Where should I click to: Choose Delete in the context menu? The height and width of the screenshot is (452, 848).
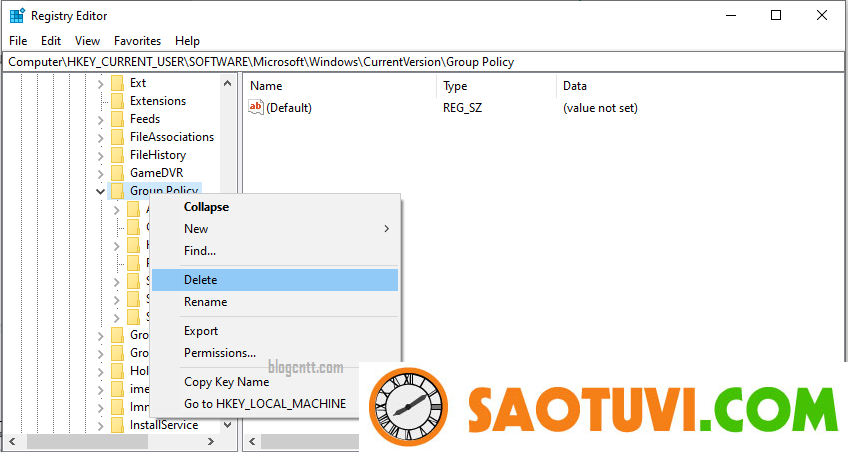[275, 280]
